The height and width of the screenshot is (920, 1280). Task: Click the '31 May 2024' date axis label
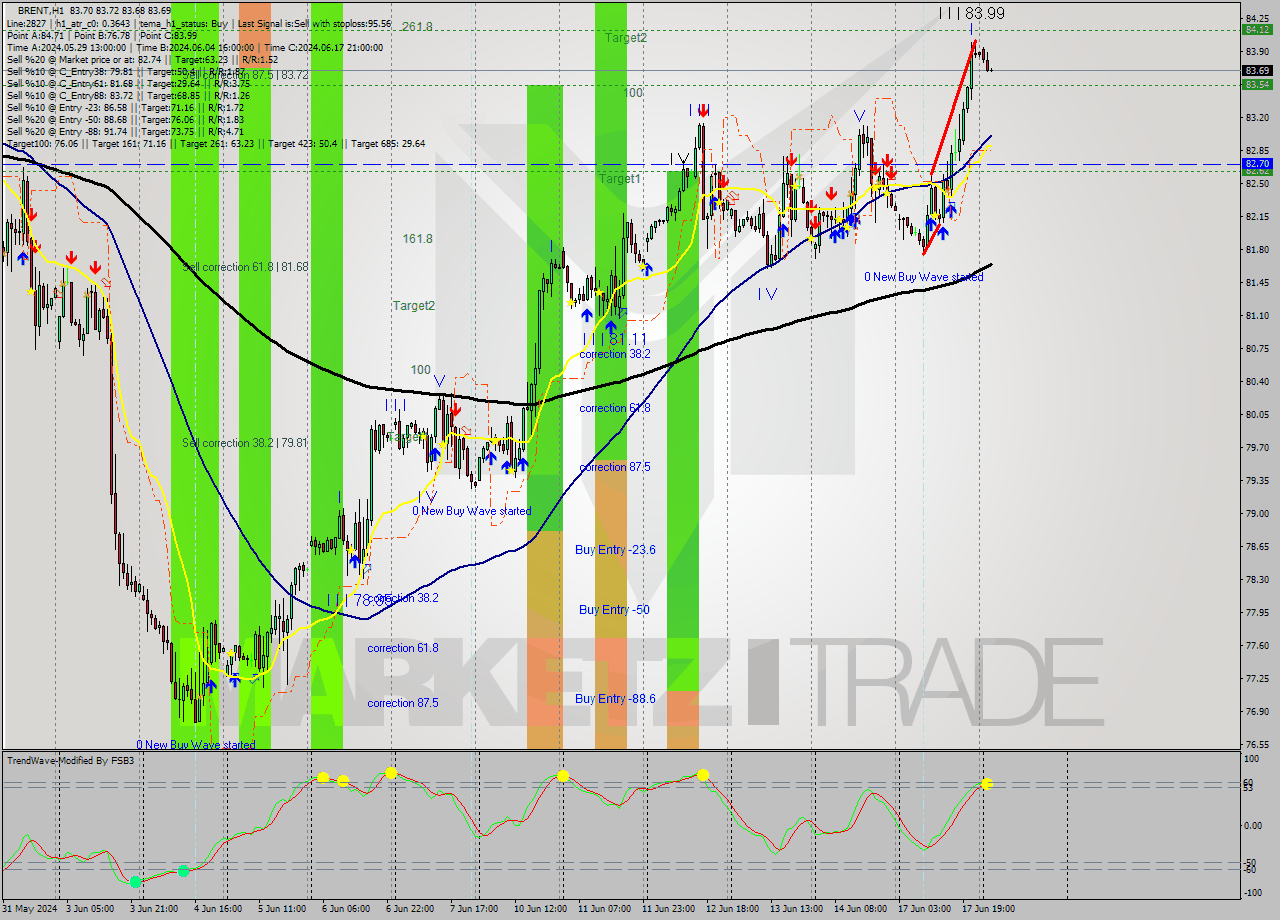[29, 909]
